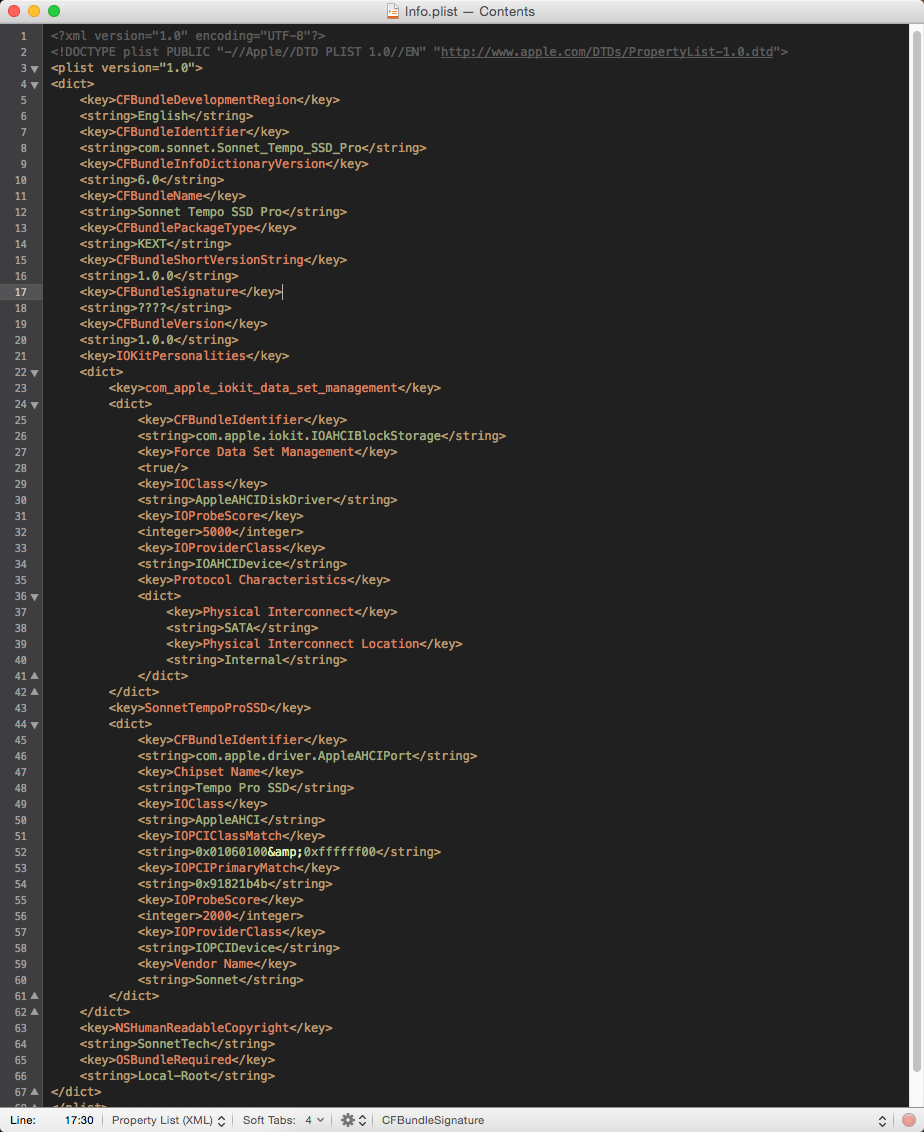Click the OSBundleRequired key
Viewport: 924px width, 1132px height.
tap(173, 1060)
